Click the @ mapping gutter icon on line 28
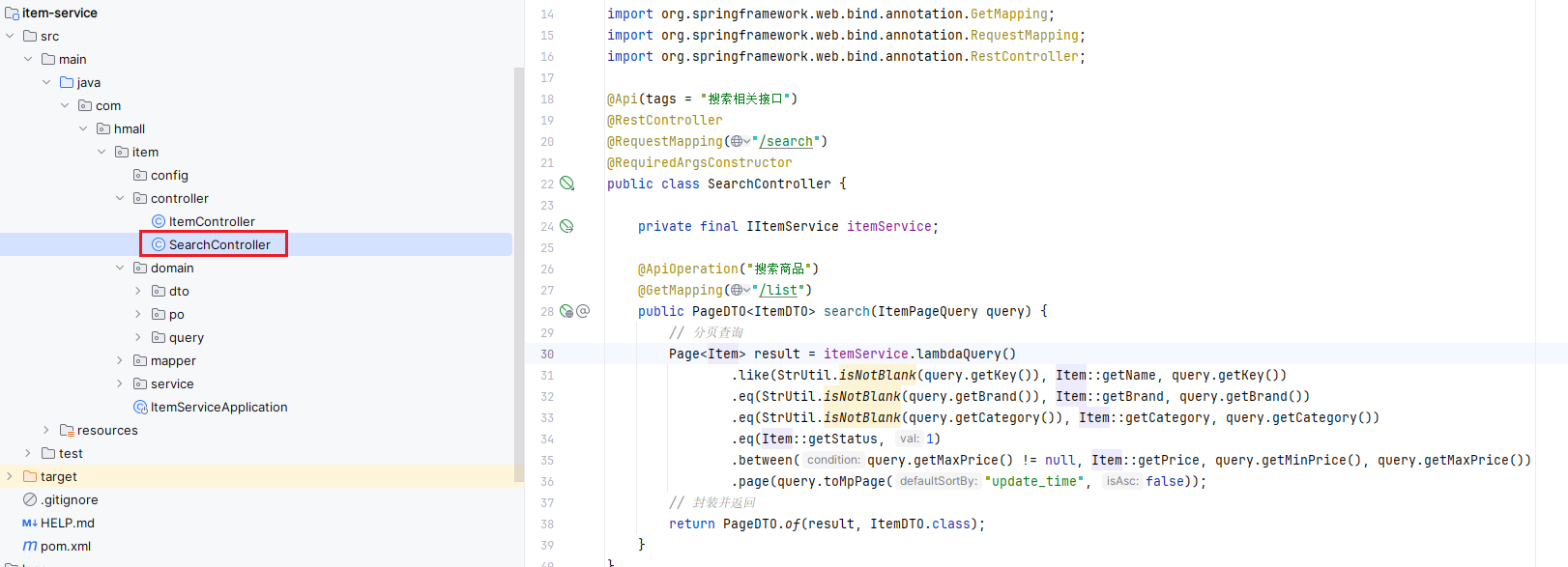This screenshot has width=1568, height=567. click(x=583, y=311)
